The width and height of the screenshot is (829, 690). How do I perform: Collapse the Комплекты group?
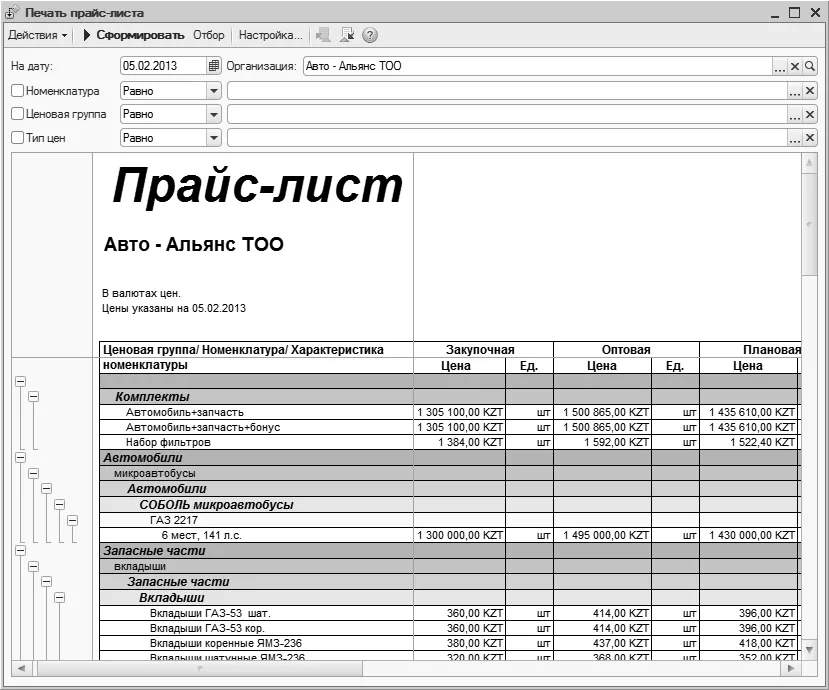point(33,397)
